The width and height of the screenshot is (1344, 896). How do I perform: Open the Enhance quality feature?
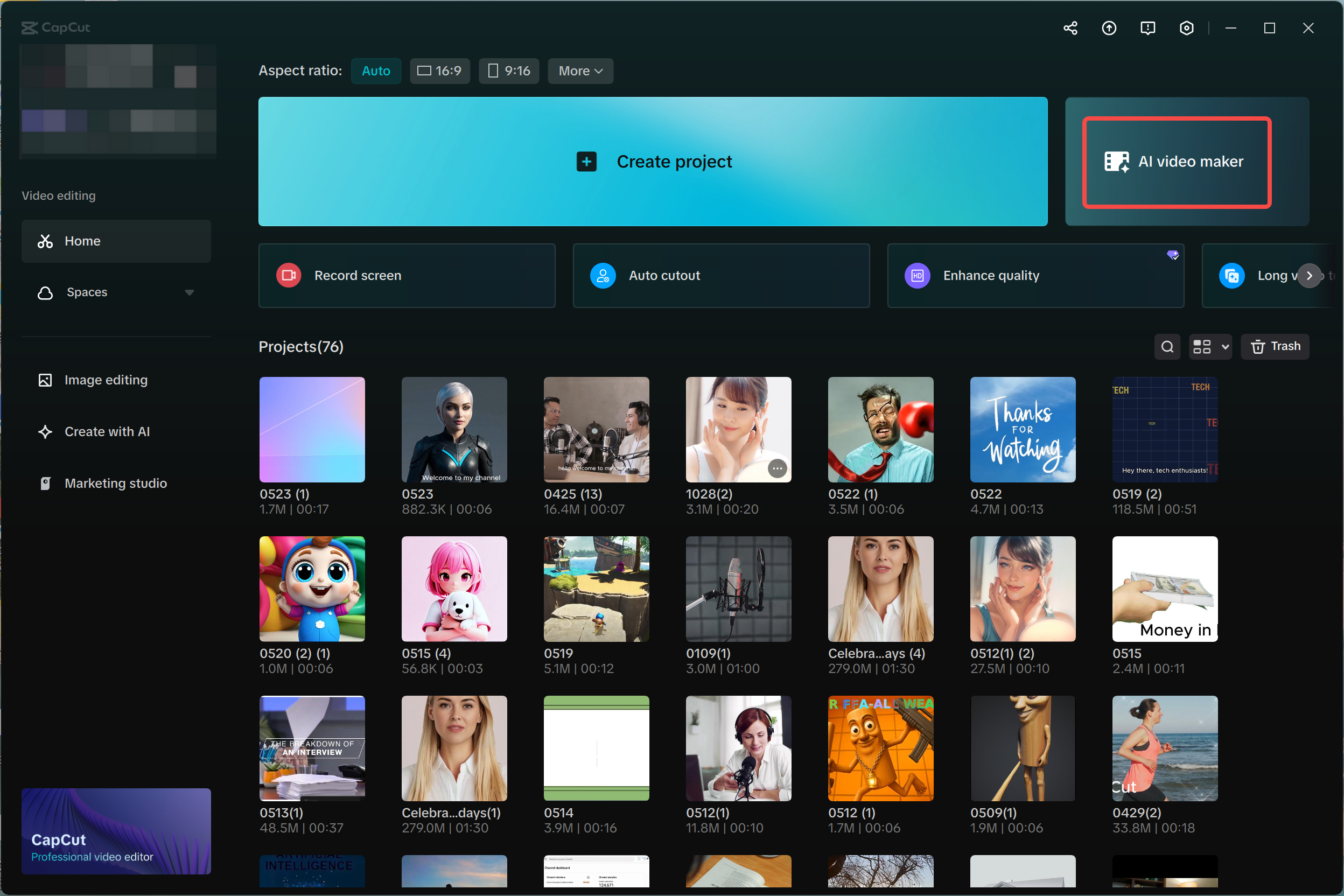point(1035,276)
